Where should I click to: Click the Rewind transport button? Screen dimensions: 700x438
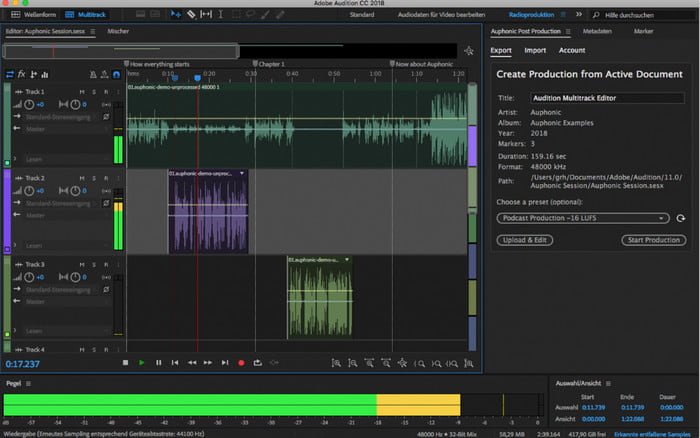(192, 363)
